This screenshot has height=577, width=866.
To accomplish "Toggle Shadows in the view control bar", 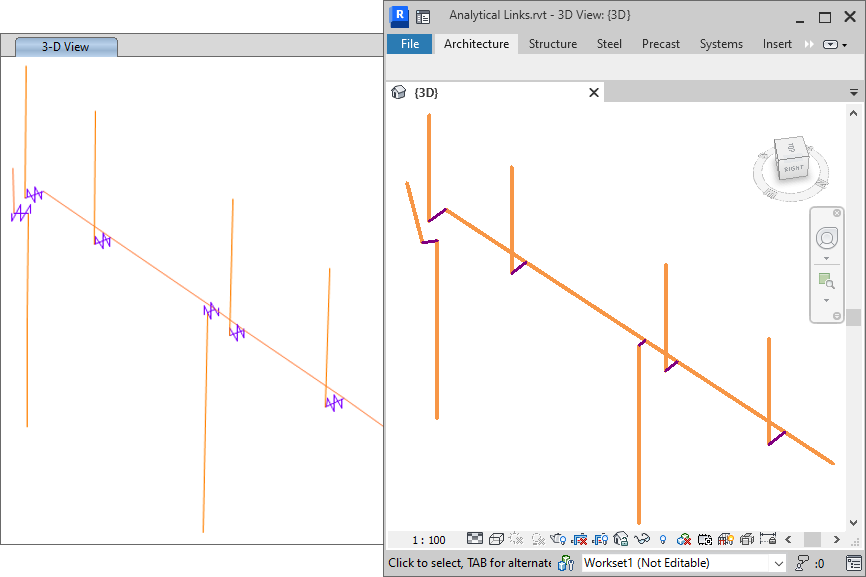I will tap(537, 538).
